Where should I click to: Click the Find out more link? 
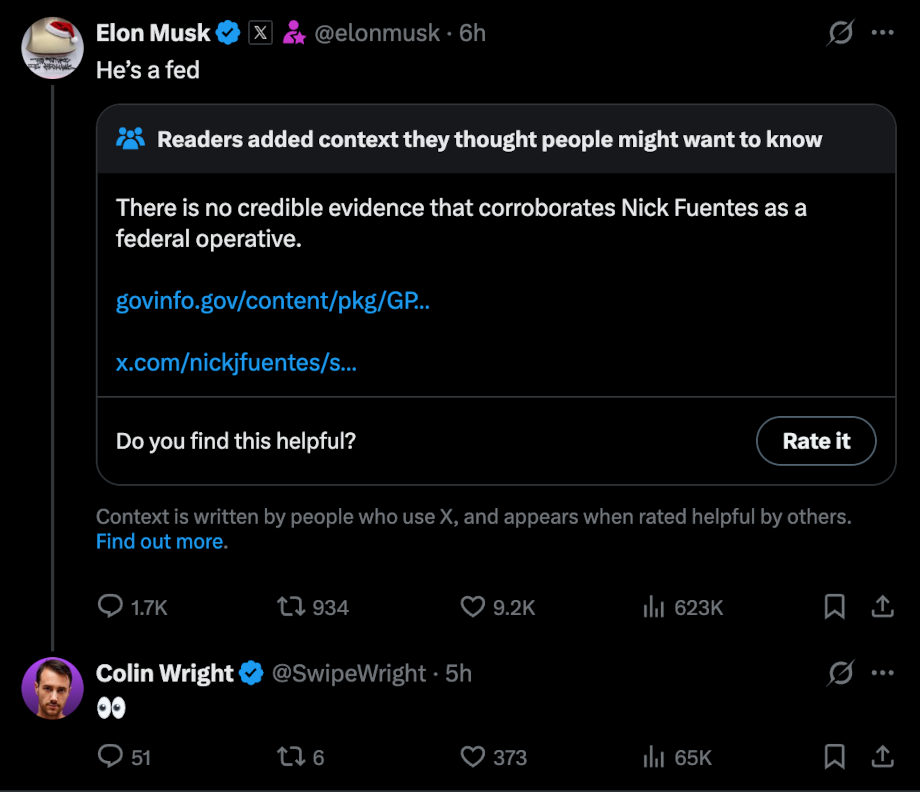tap(160, 542)
